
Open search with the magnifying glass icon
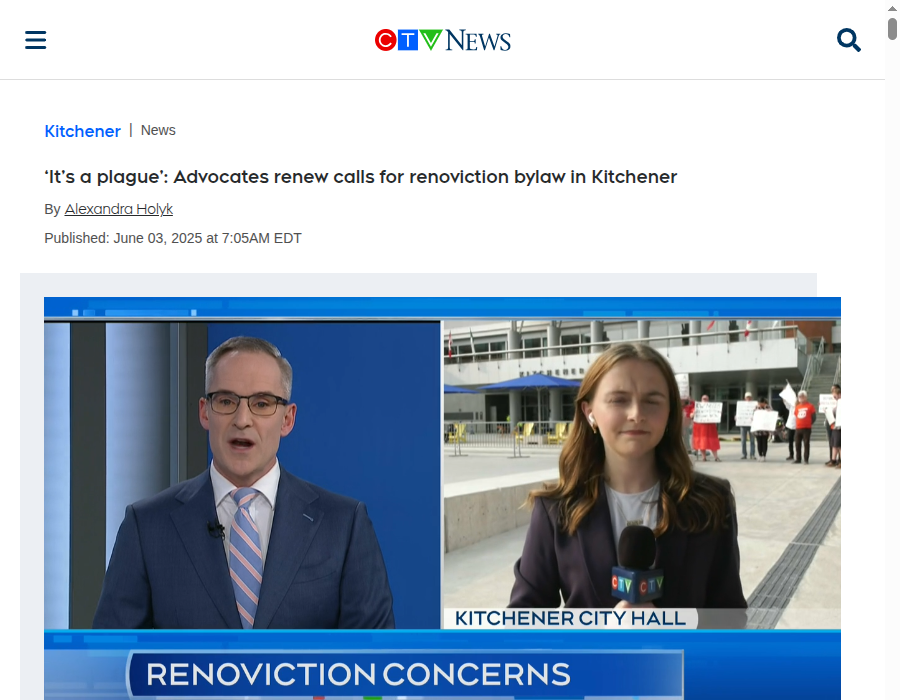(x=848, y=40)
